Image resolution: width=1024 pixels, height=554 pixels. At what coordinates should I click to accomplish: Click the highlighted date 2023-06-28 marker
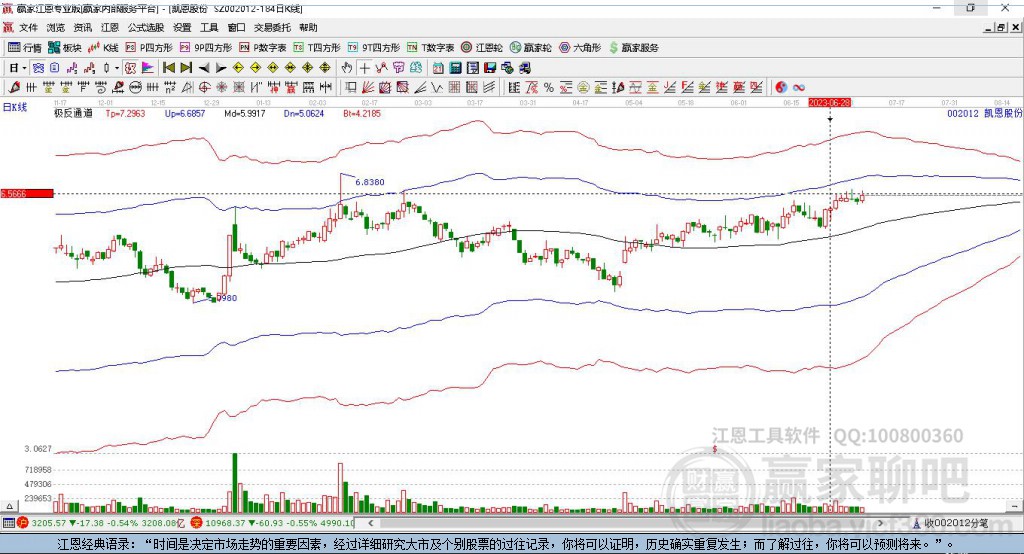tap(830, 103)
